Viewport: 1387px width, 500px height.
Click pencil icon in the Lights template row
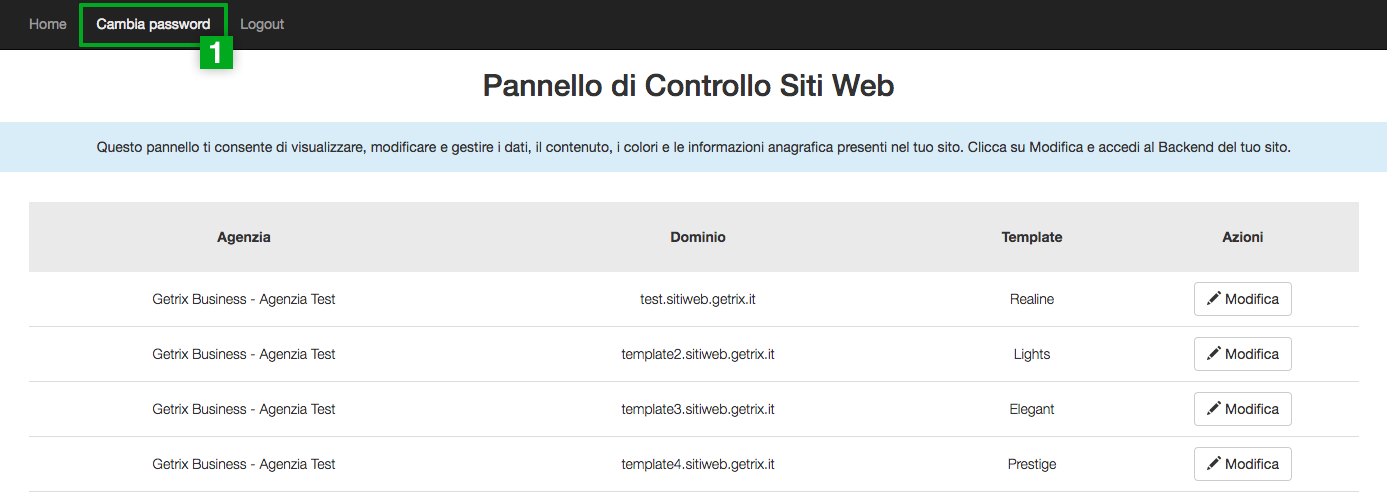click(1214, 353)
